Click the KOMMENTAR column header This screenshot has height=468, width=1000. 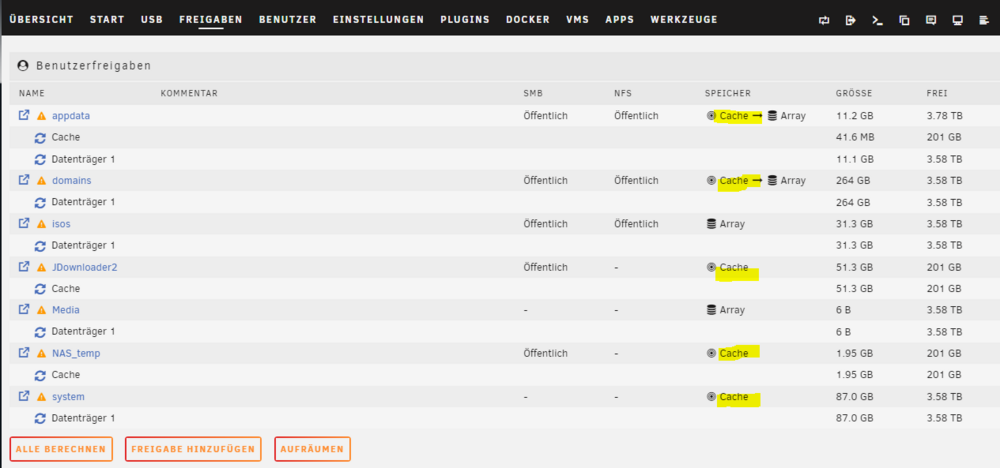189,94
